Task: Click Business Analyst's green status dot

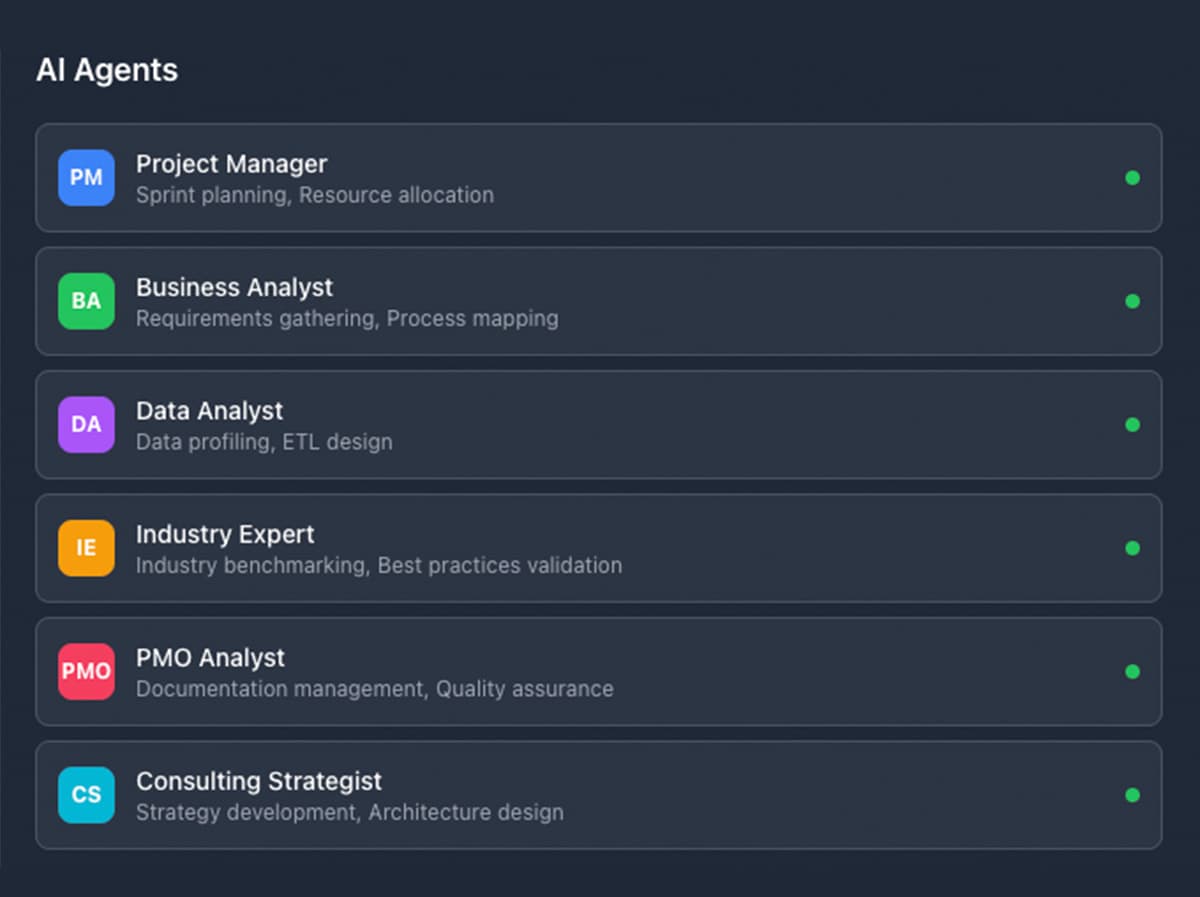Action: [1132, 301]
